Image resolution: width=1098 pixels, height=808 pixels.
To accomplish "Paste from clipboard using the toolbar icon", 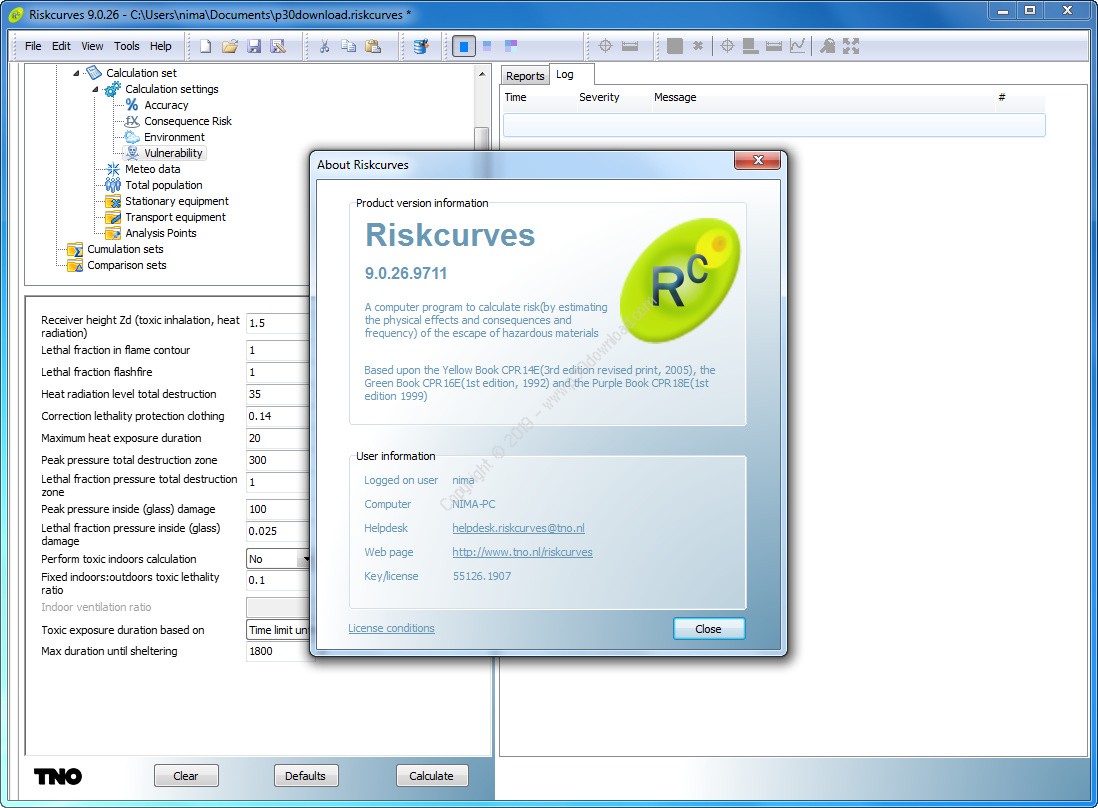I will 373,46.
